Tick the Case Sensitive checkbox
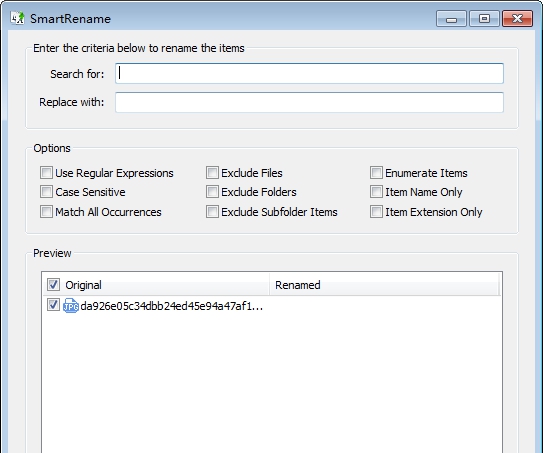This screenshot has width=543, height=453. tap(46, 192)
